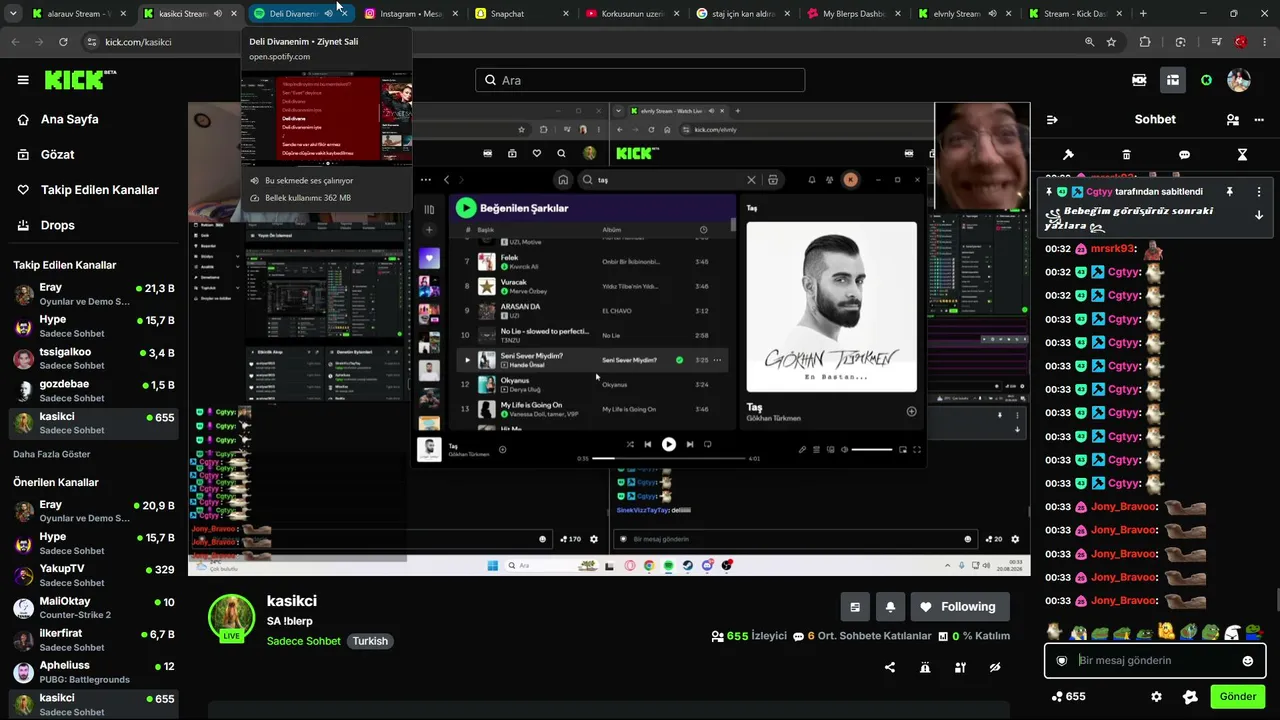
Task: Switch to the Snapchat tab
Action: point(521,14)
